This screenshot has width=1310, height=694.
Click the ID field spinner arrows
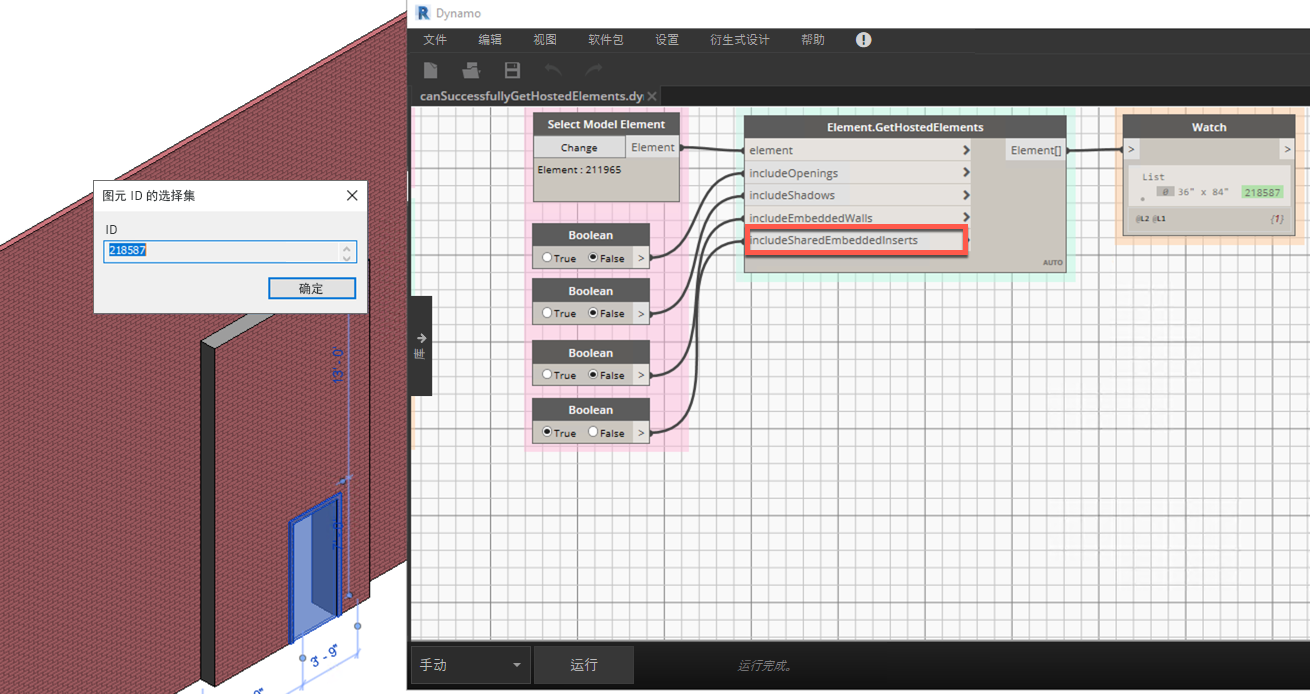click(347, 251)
